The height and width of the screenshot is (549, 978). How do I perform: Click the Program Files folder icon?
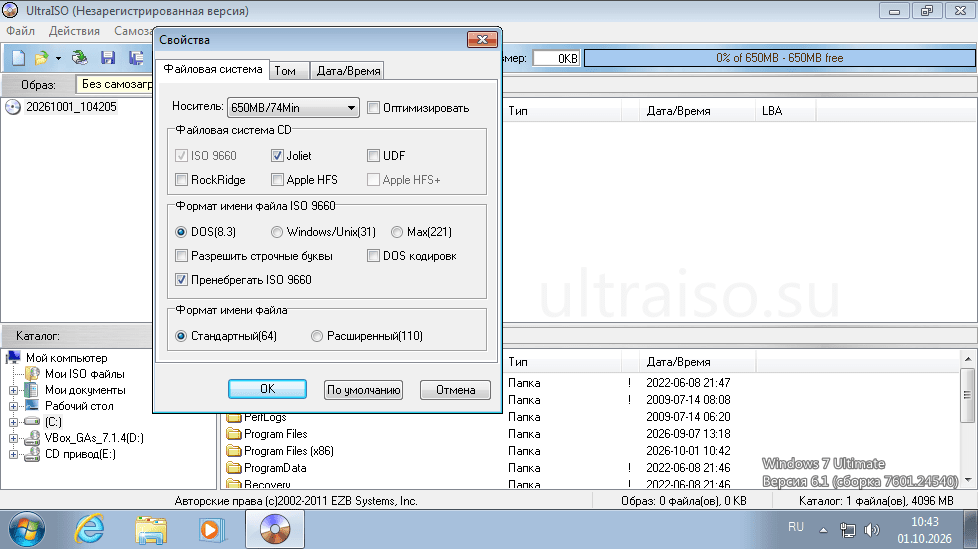[234, 434]
